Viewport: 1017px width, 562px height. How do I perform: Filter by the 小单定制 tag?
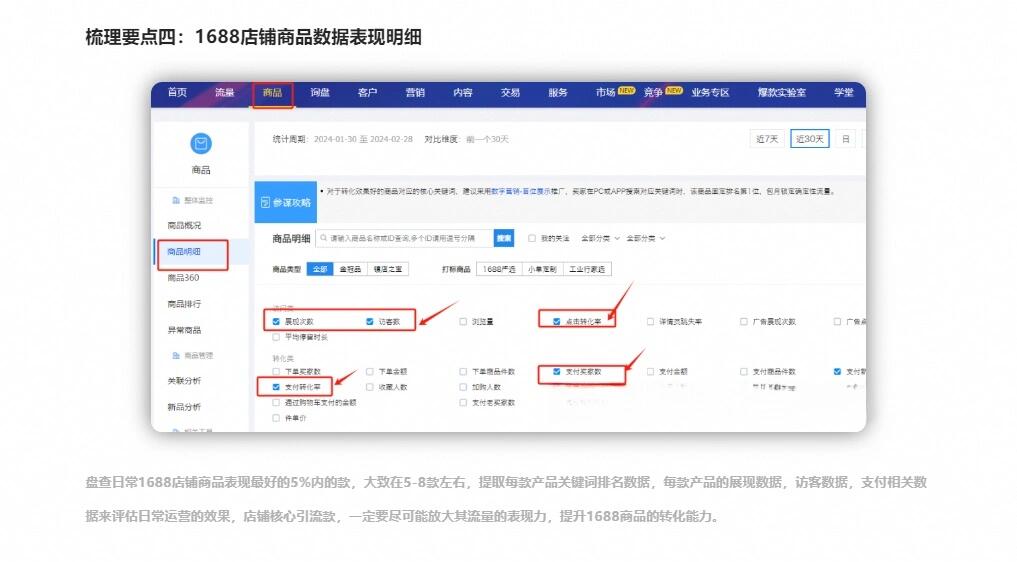(542, 269)
